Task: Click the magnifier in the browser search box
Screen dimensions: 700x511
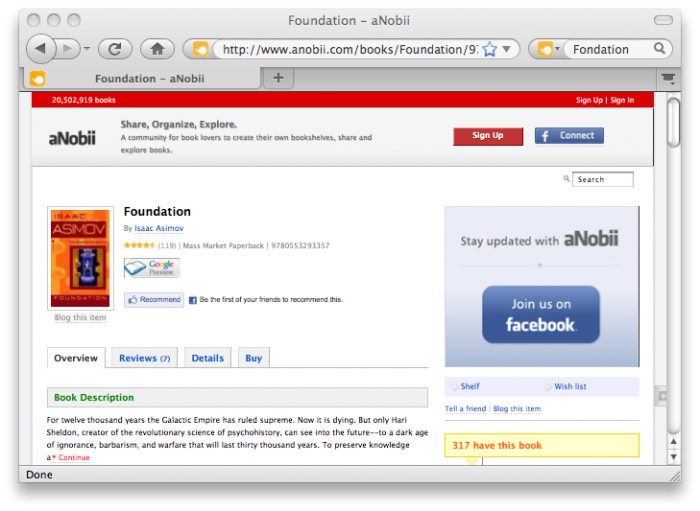Action: [x=659, y=48]
